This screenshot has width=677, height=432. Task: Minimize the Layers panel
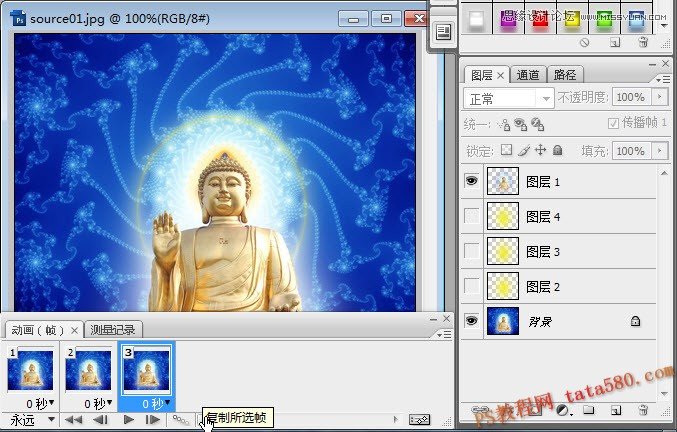tap(652, 64)
